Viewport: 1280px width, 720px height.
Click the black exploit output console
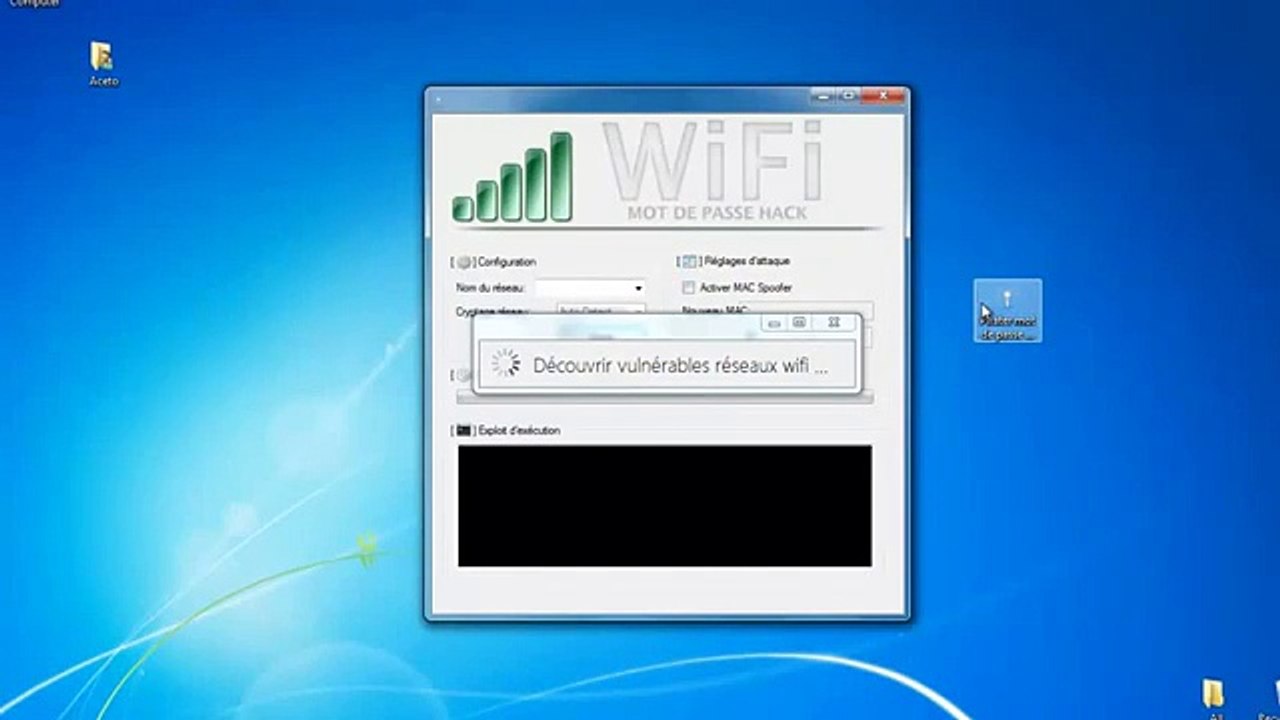click(x=665, y=506)
